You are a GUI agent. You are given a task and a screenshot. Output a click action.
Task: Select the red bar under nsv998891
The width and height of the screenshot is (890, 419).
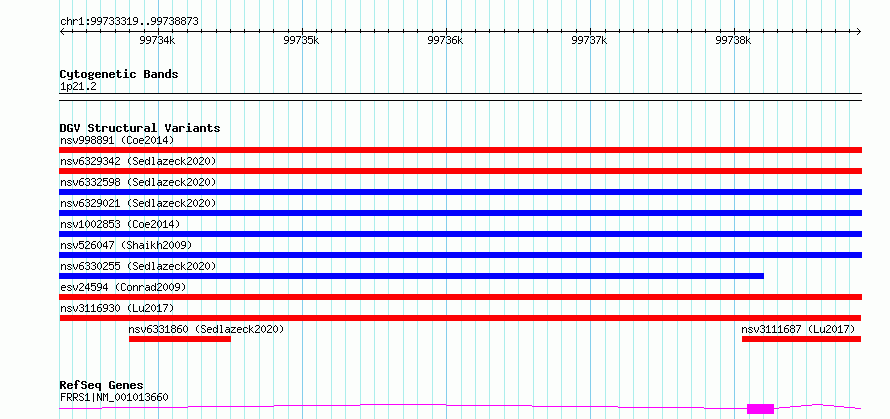(x=461, y=150)
